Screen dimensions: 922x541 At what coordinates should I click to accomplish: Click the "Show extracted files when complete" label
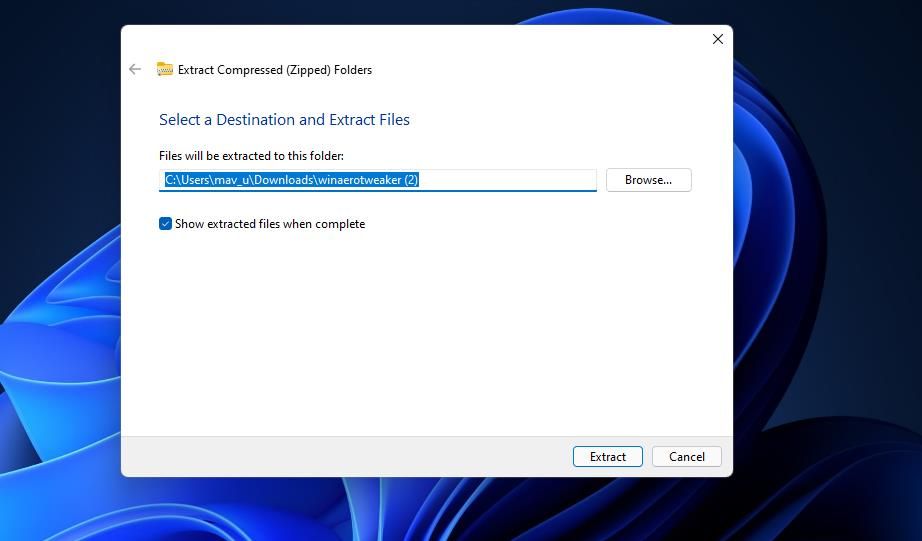coord(270,224)
